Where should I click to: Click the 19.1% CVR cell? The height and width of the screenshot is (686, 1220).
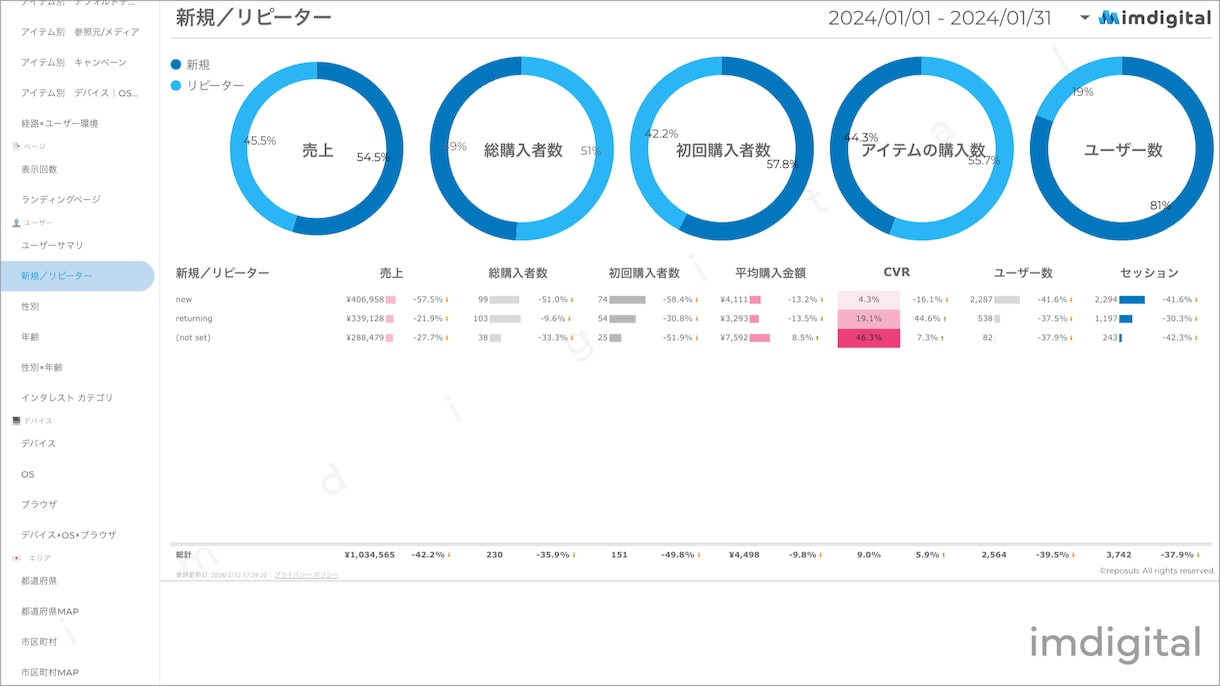869,319
